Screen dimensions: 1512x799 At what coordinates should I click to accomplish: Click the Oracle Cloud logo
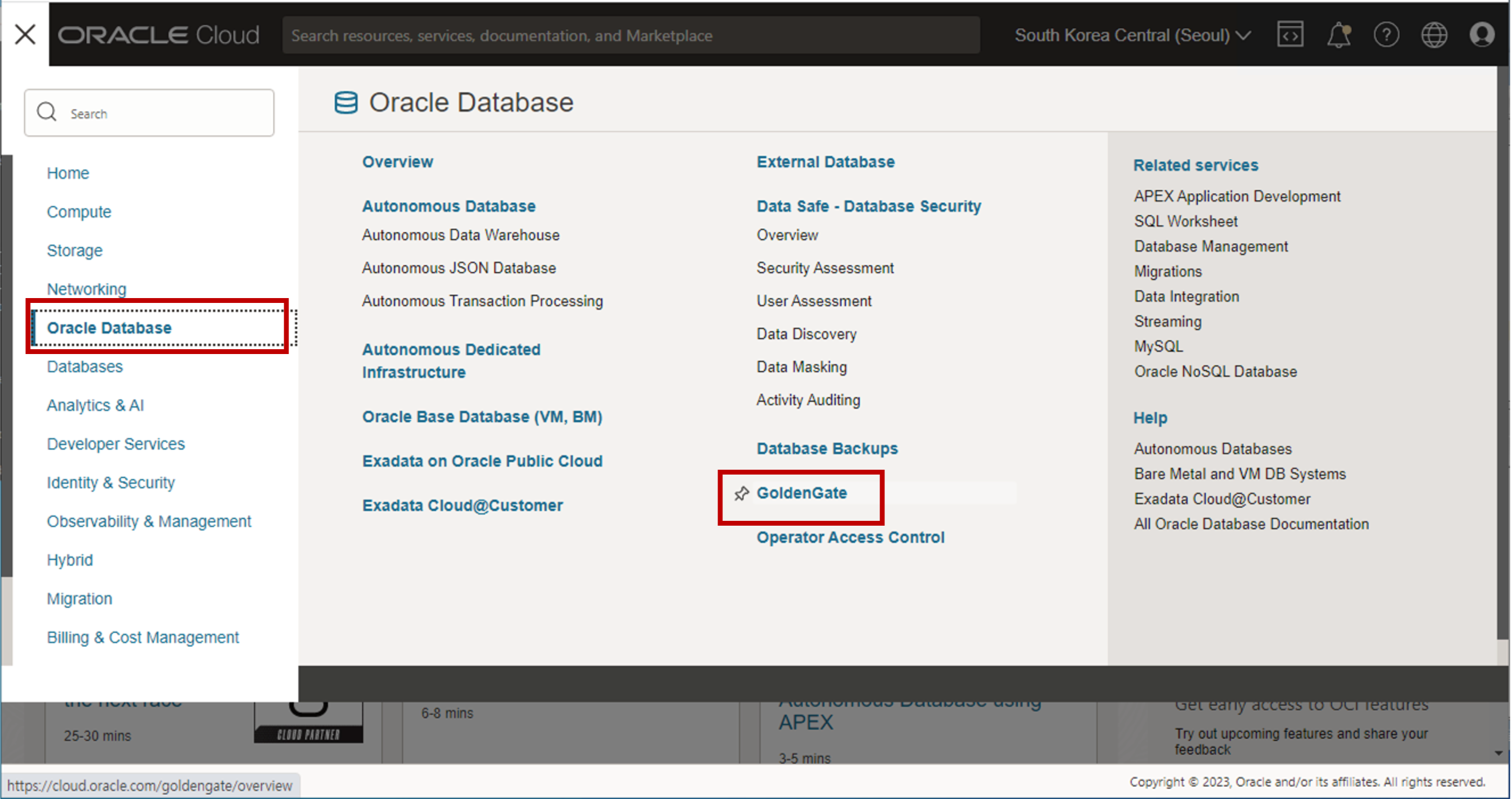pos(158,35)
